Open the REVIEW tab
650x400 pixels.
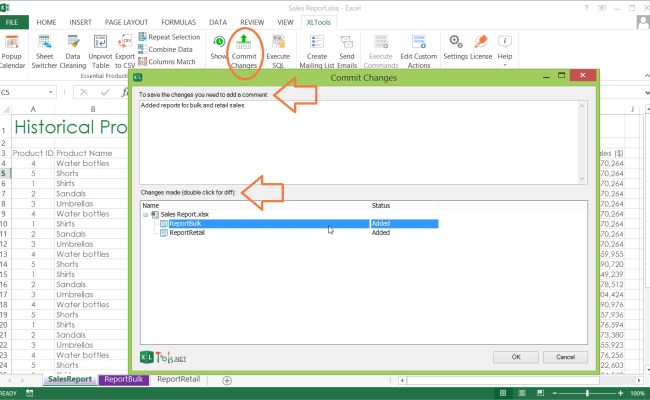pos(252,22)
